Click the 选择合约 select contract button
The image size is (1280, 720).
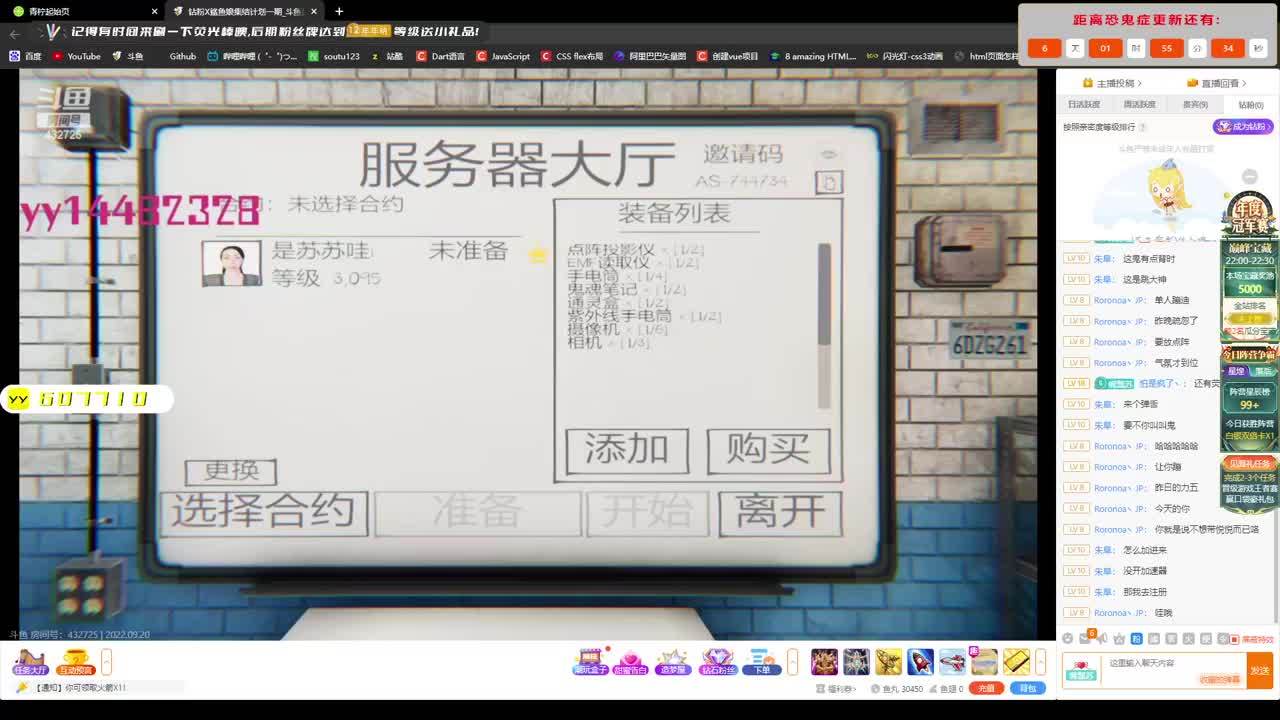[x=263, y=512]
